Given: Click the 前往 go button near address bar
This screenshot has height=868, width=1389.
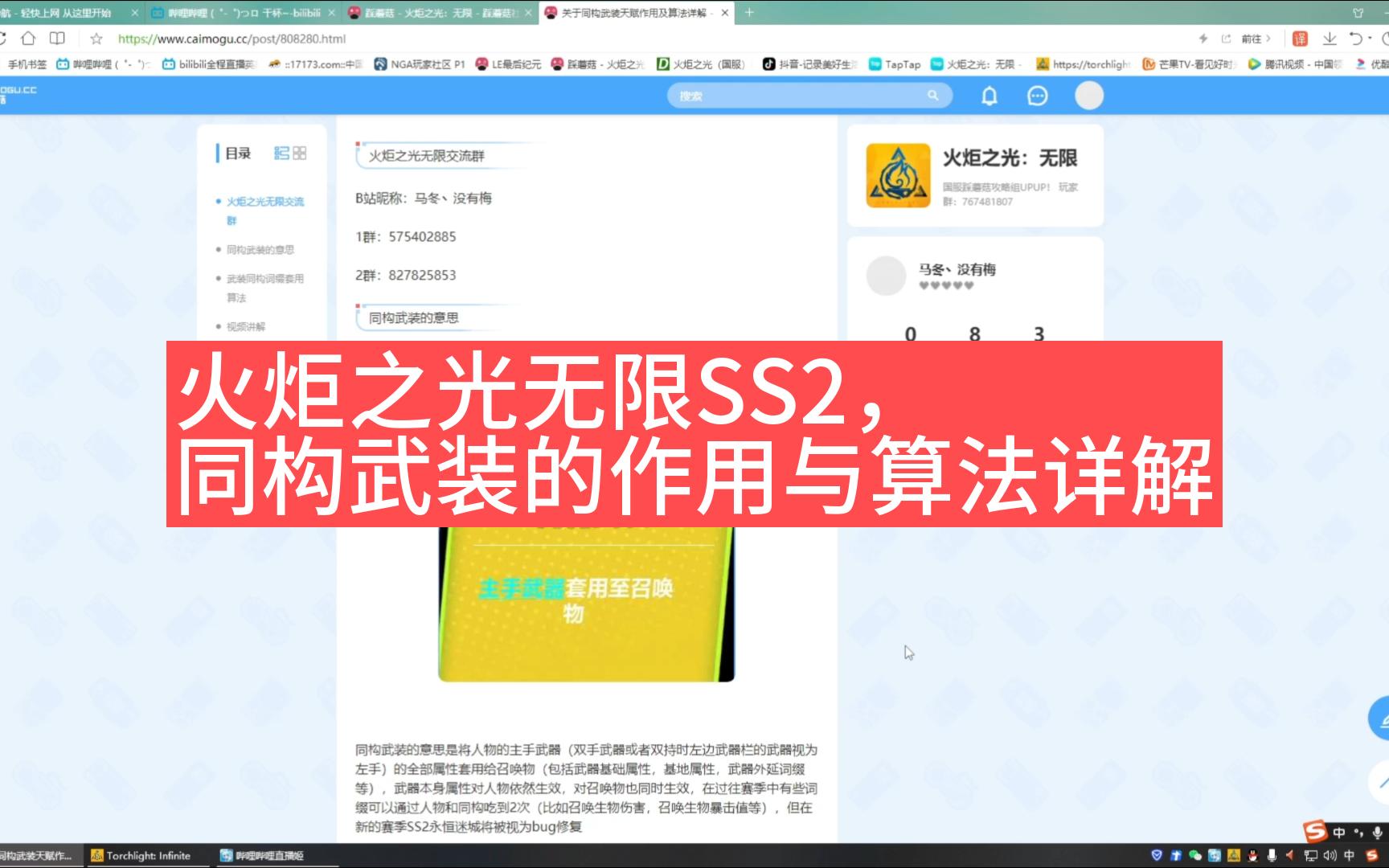Looking at the screenshot, I should (1256, 39).
